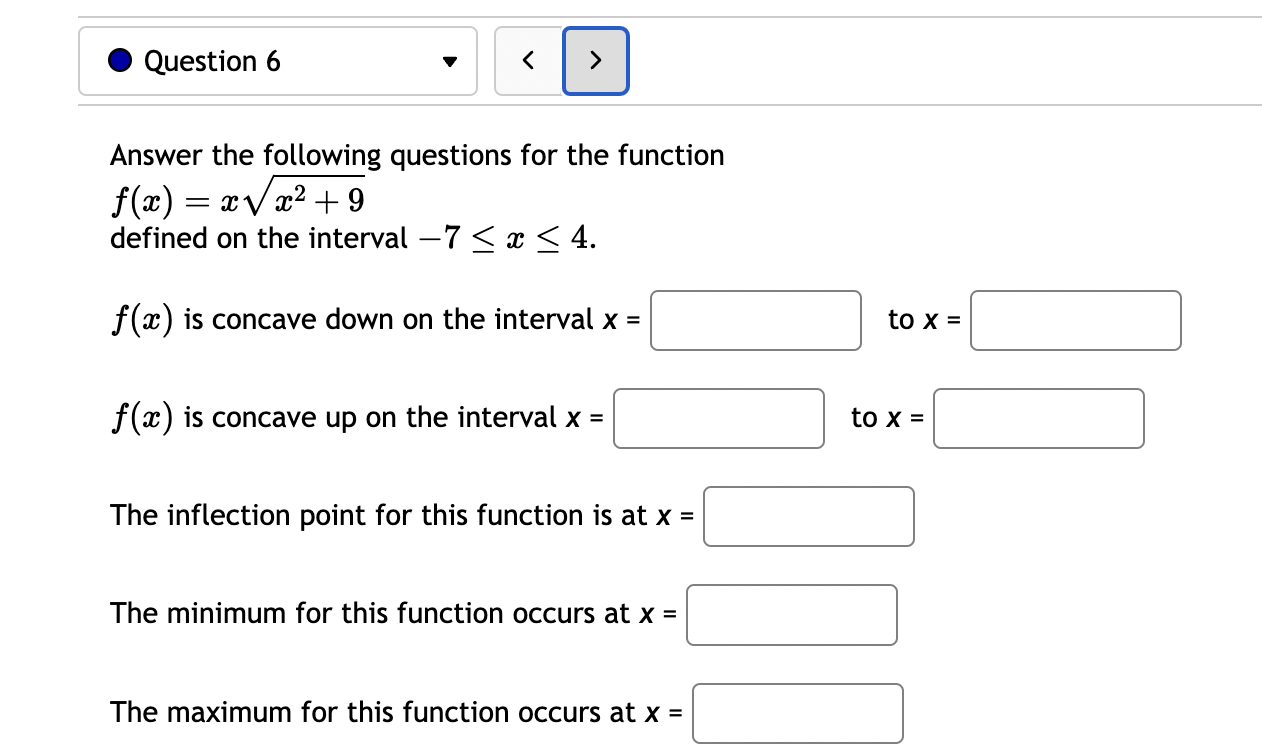Click the maximum occurs at x field
The image size is (1262, 746).
point(797,713)
